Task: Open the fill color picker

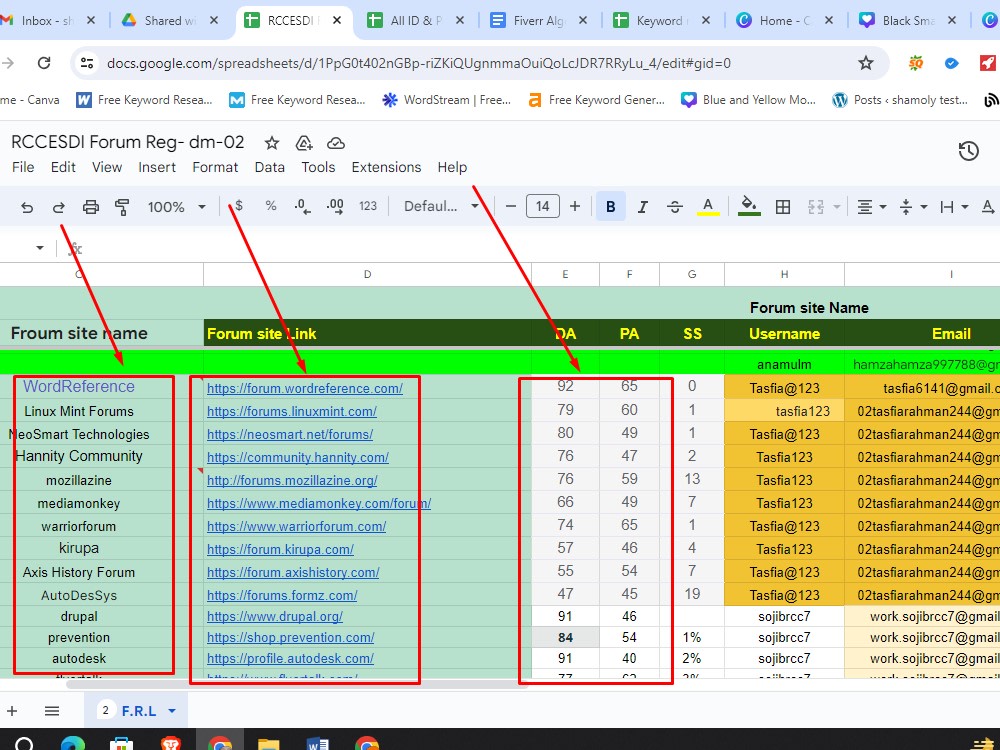Action: tap(749, 206)
